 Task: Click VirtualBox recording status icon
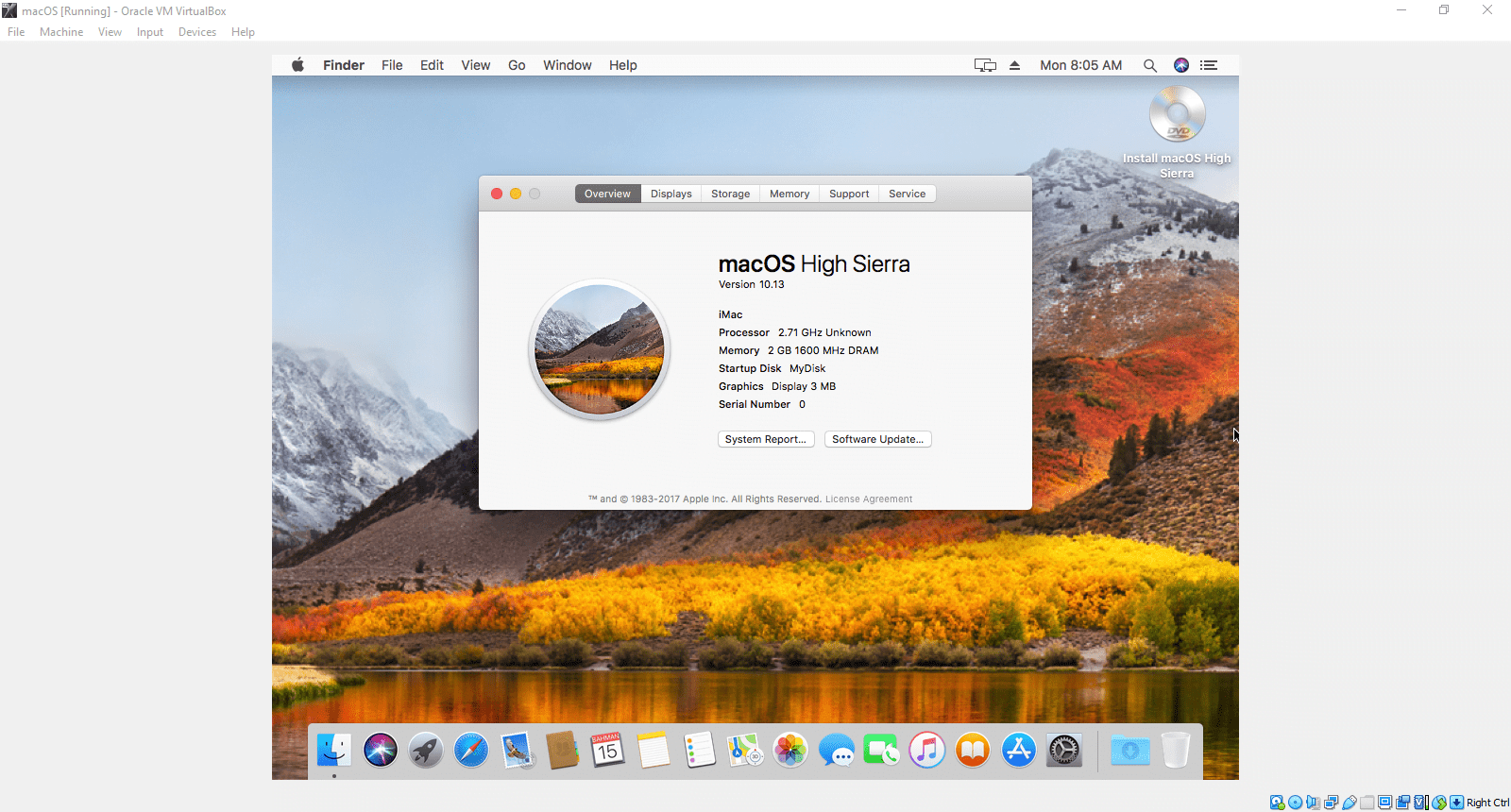tap(1403, 803)
